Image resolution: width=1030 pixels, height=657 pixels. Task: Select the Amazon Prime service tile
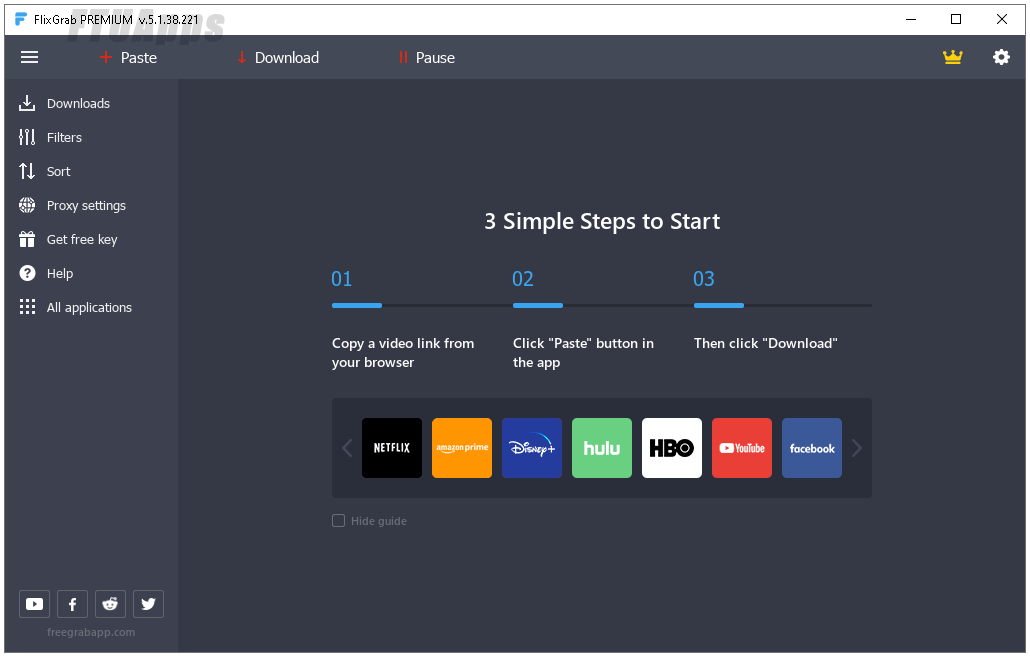(x=462, y=448)
